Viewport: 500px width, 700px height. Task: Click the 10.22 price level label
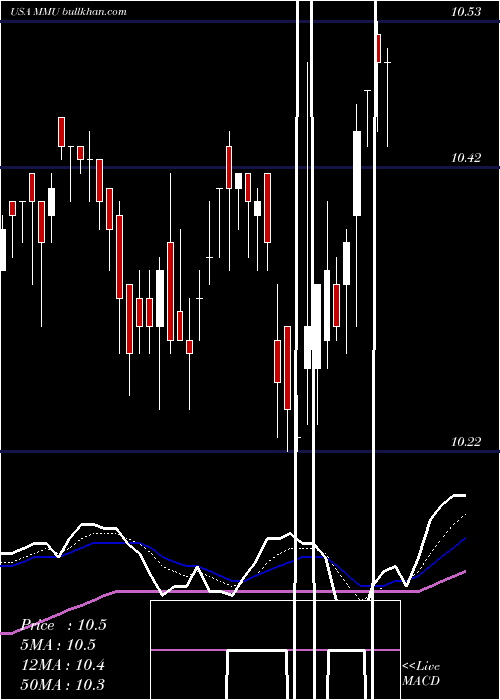[466, 442]
